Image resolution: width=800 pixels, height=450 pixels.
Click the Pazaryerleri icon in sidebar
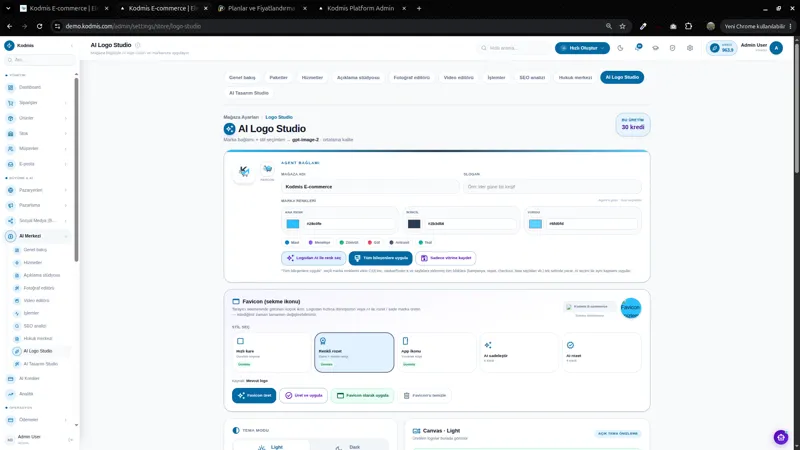(x=11, y=190)
